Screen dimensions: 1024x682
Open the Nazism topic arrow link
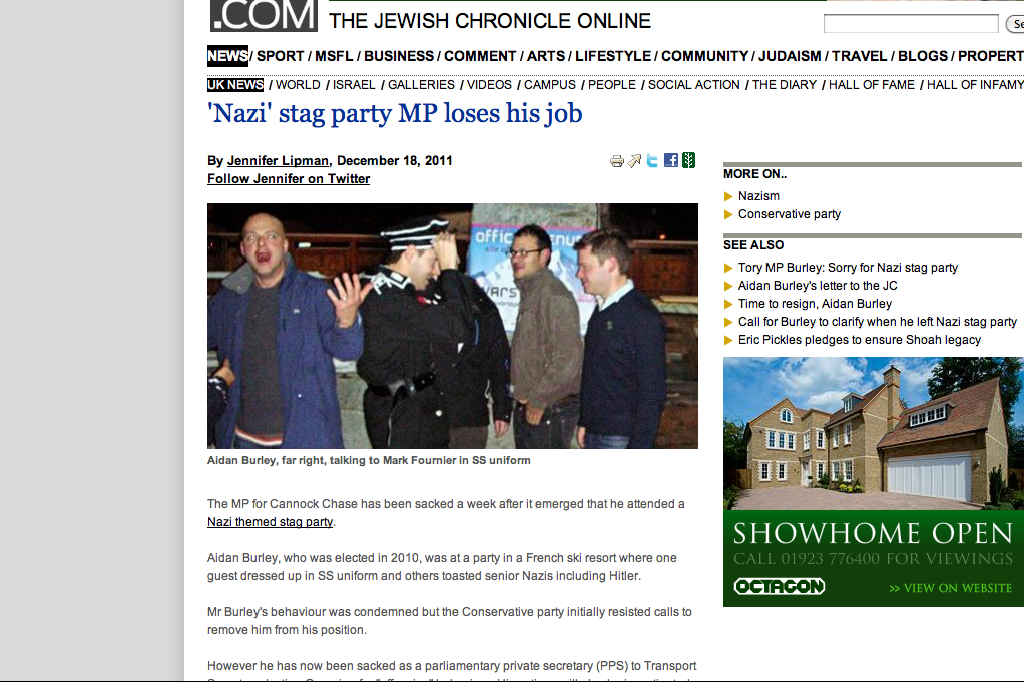tap(758, 196)
